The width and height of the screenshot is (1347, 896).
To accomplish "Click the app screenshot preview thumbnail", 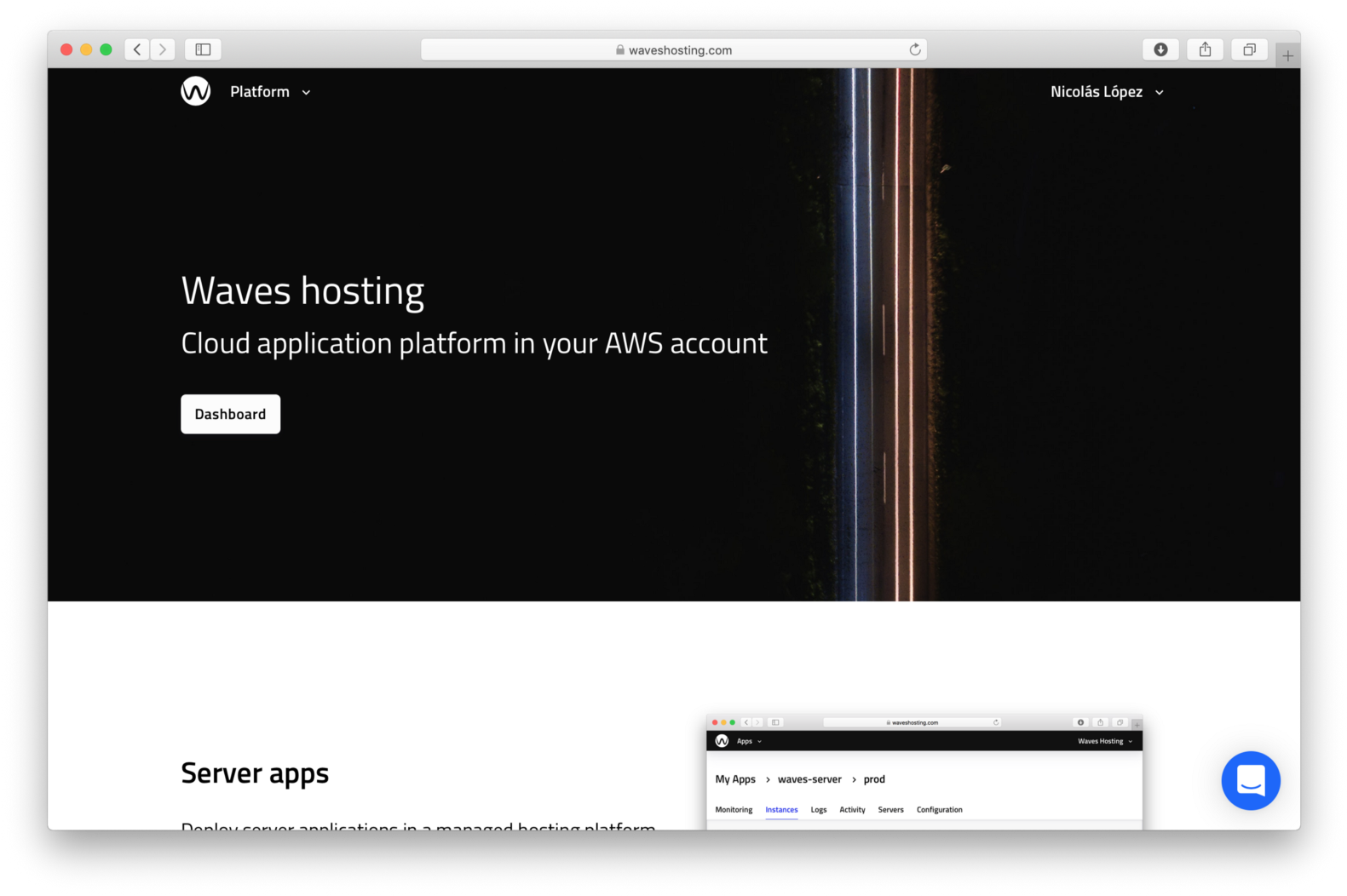I will point(924,771).
